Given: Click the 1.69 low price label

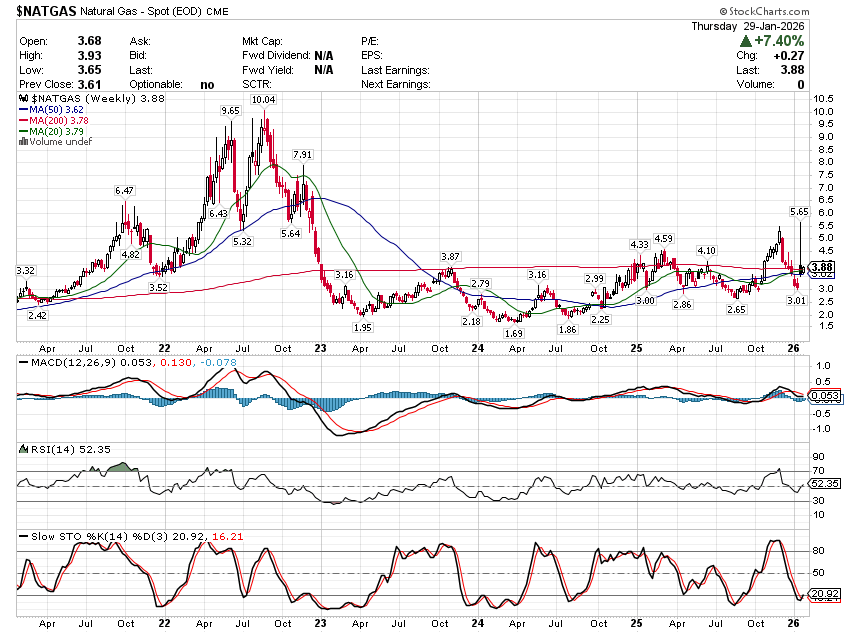Looking at the screenshot, I should point(514,333).
